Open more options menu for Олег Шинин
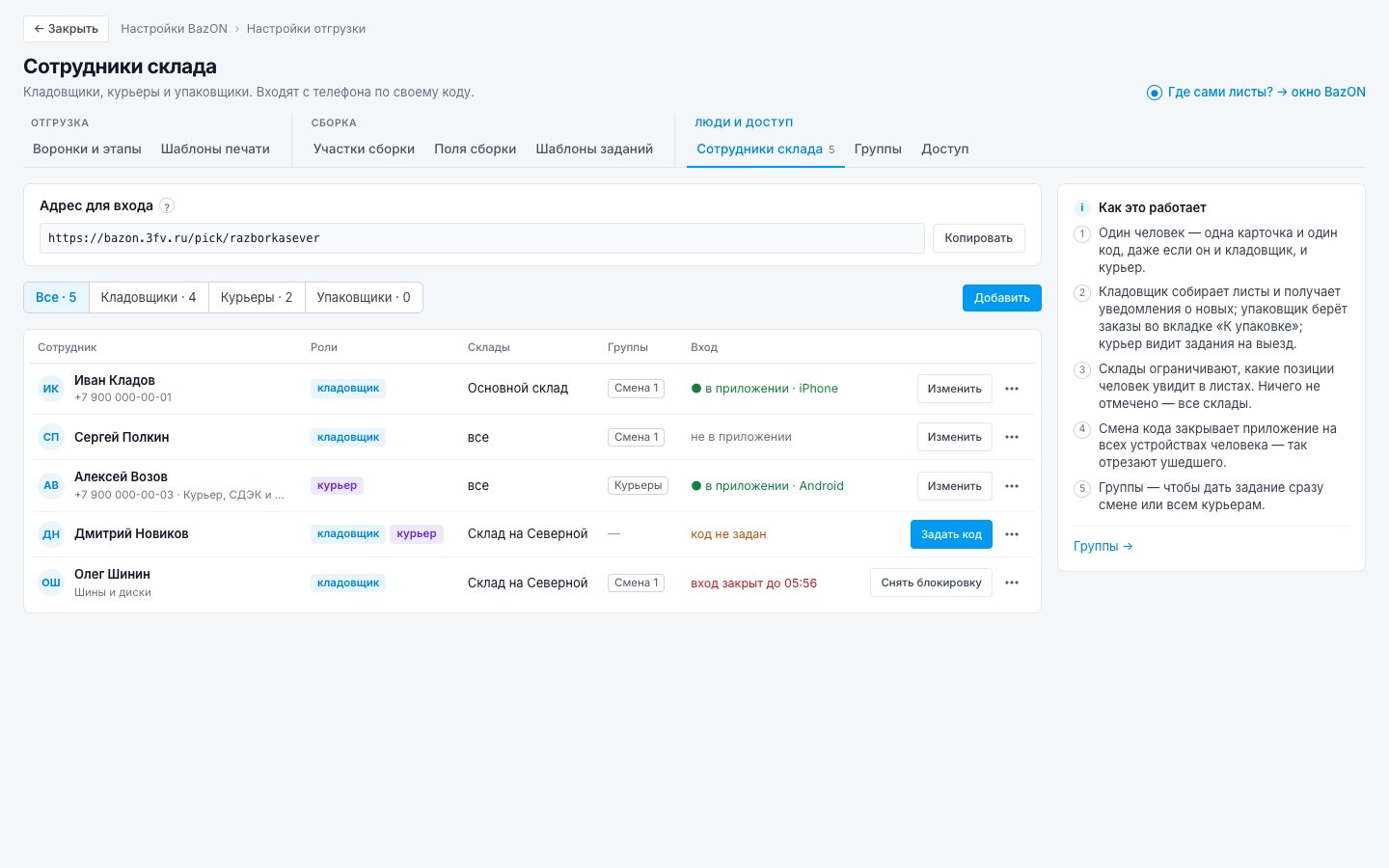This screenshot has height=868, width=1389. [1012, 583]
